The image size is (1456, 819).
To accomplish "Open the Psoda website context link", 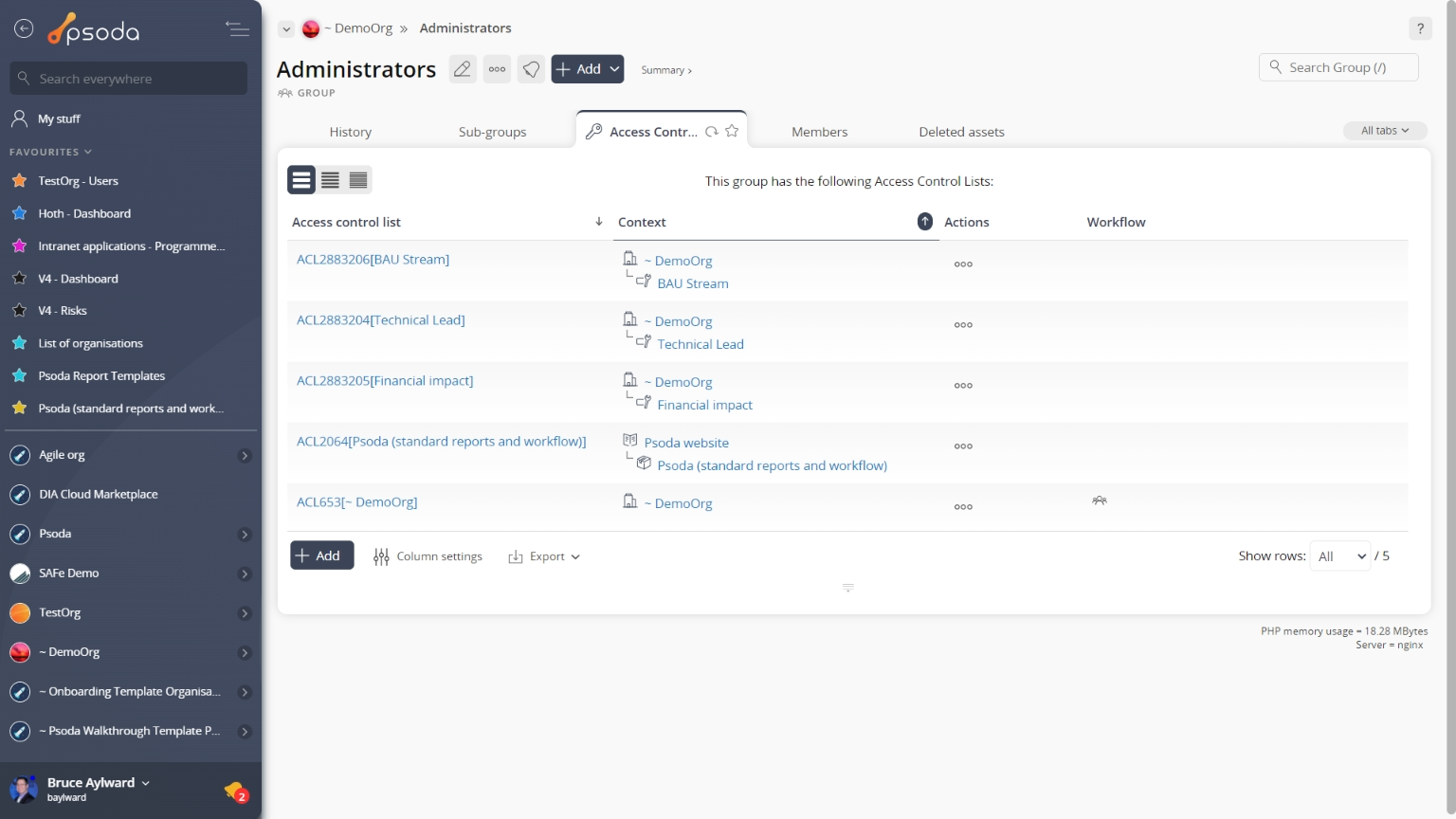I will click(x=686, y=443).
